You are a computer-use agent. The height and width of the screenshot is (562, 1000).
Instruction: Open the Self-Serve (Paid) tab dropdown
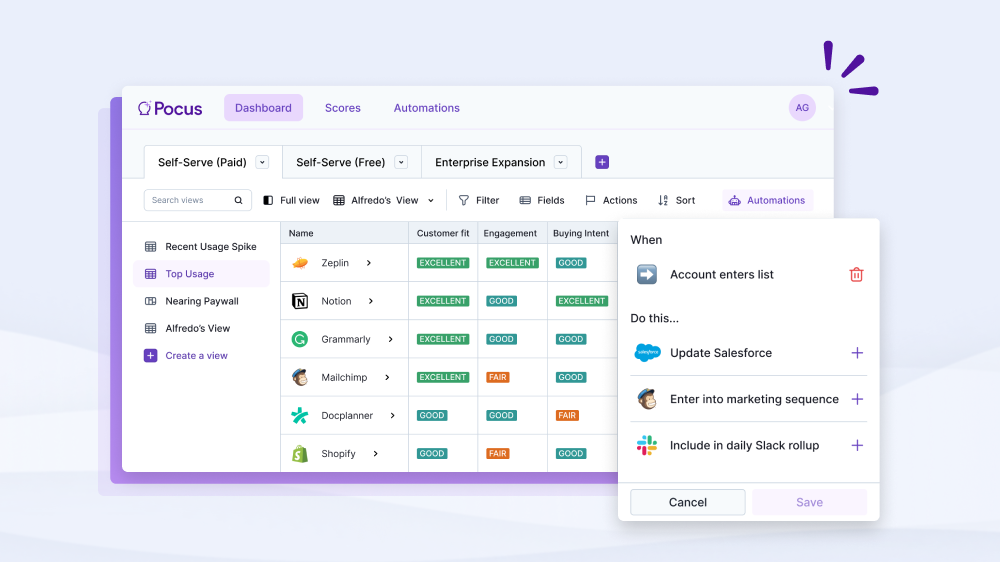(262, 162)
